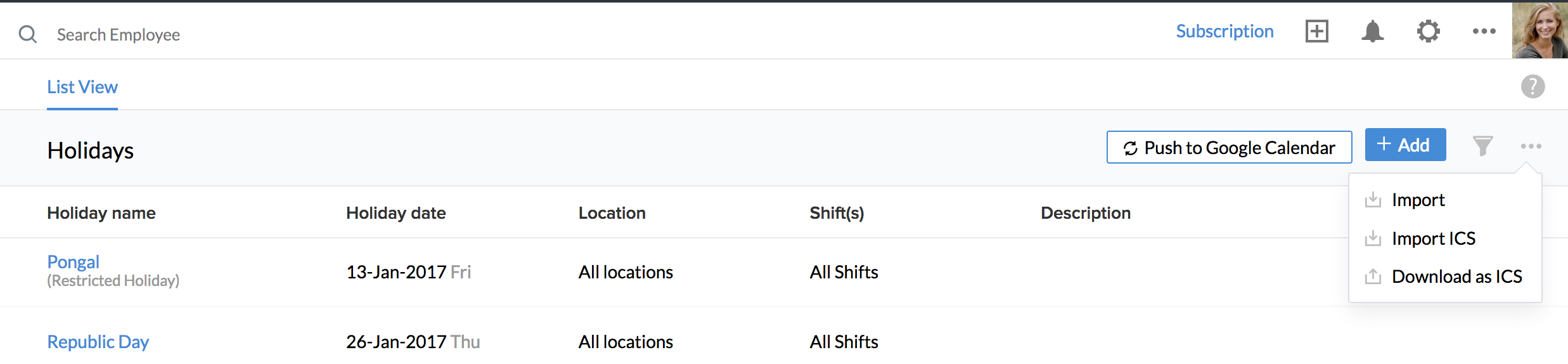
Task: Open top bar more options ellipsis
Action: pyautogui.click(x=1484, y=31)
